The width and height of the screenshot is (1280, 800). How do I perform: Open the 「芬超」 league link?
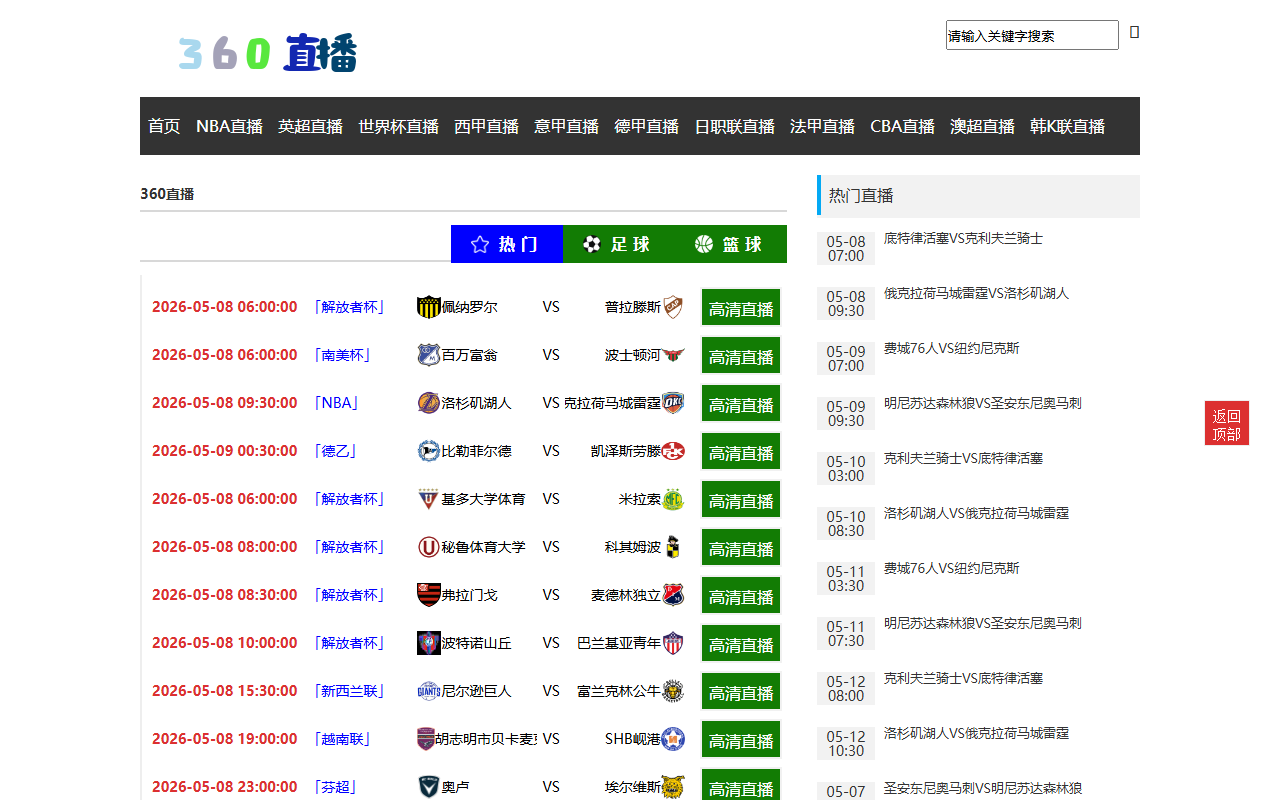335,787
